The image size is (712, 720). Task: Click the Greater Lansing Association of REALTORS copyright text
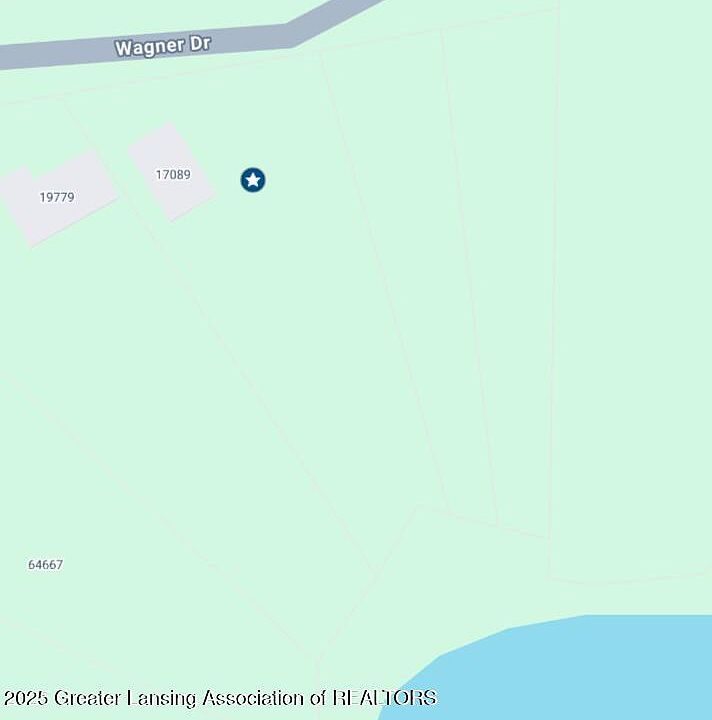coord(220,698)
